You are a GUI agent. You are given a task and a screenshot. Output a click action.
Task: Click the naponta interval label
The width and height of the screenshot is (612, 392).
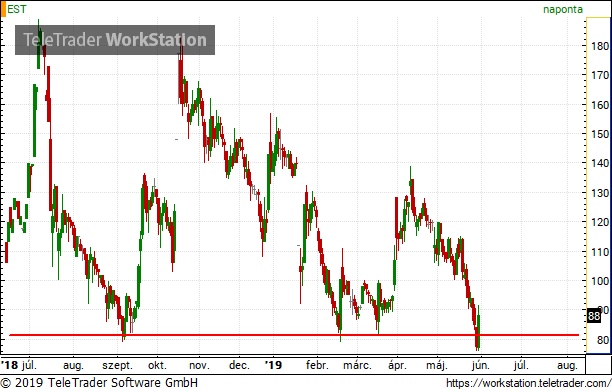[563, 9]
